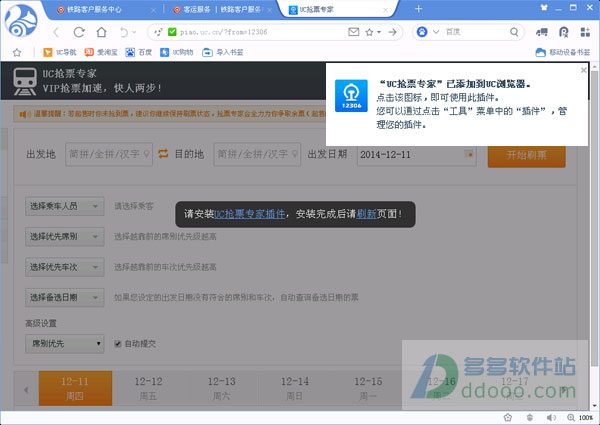Click the undo closed tab icon
The width and height of the screenshot is (600, 425).
pos(124,32)
